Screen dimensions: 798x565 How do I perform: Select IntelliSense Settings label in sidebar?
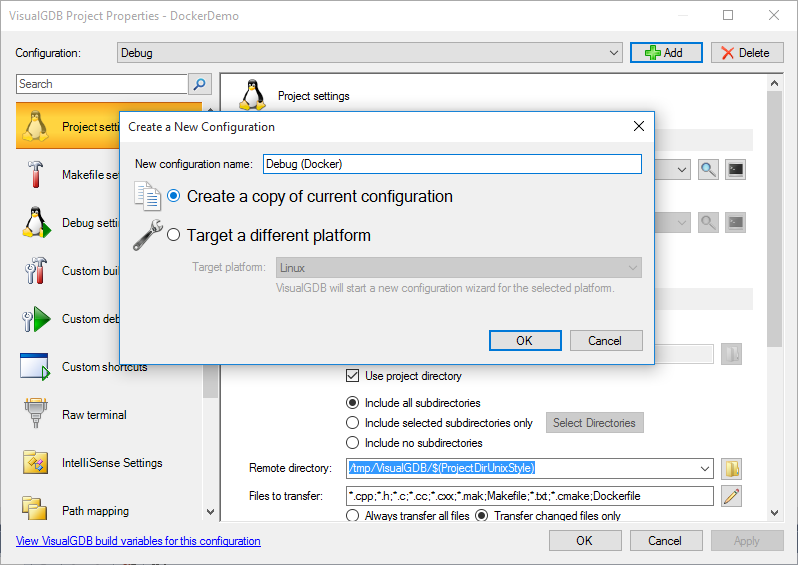[x=112, y=463]
